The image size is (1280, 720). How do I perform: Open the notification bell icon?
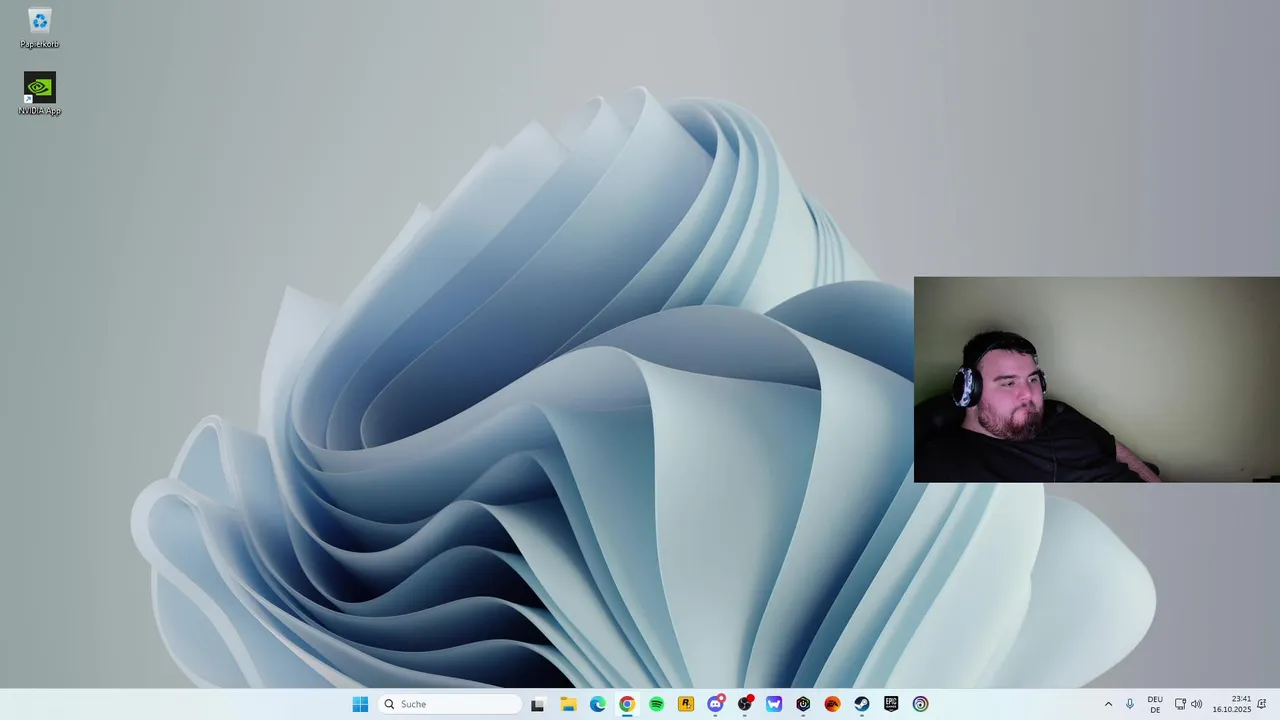click(1262, 704)
